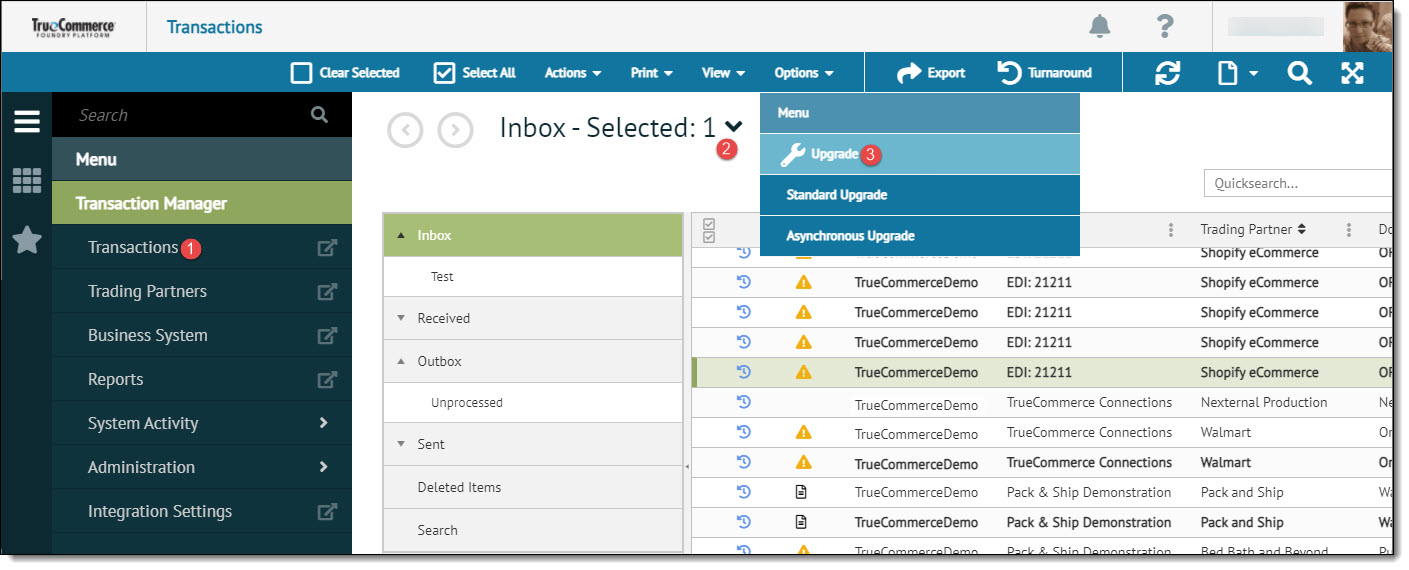Open the apps grid icon in the sidebar
Screen dimensions: 1409x570
click(x=26, y=180)
